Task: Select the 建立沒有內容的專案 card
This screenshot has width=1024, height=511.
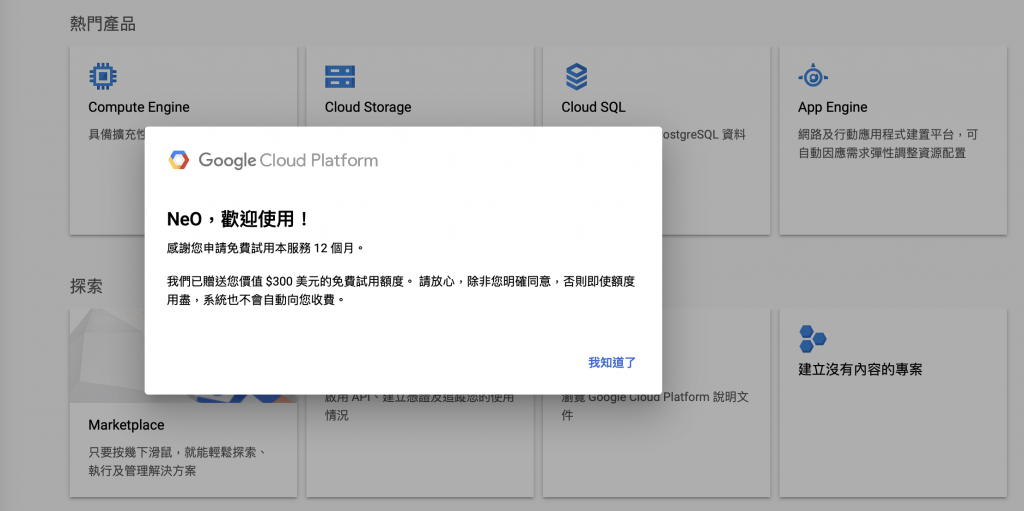Action: (893, 403)
